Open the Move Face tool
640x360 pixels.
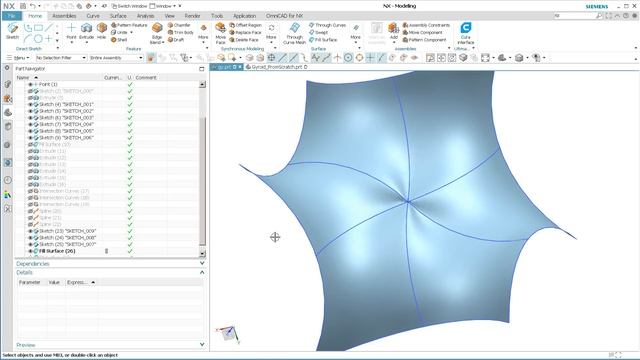tap(220, 33)
